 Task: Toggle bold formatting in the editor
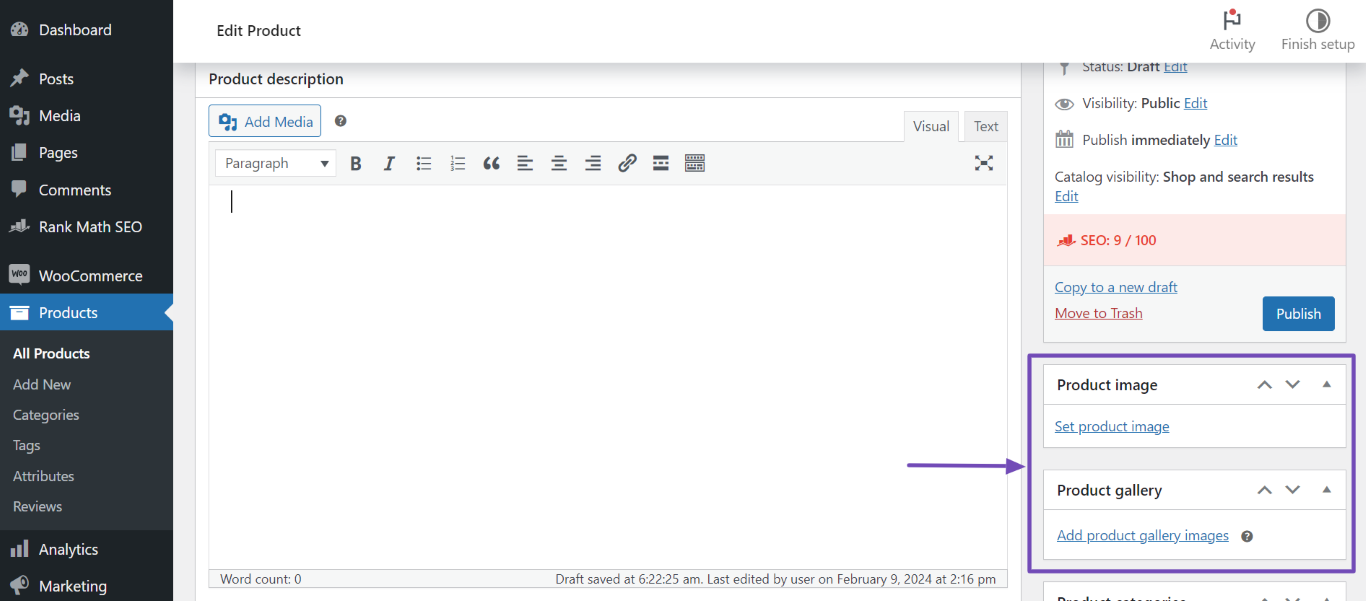point(355,162)
